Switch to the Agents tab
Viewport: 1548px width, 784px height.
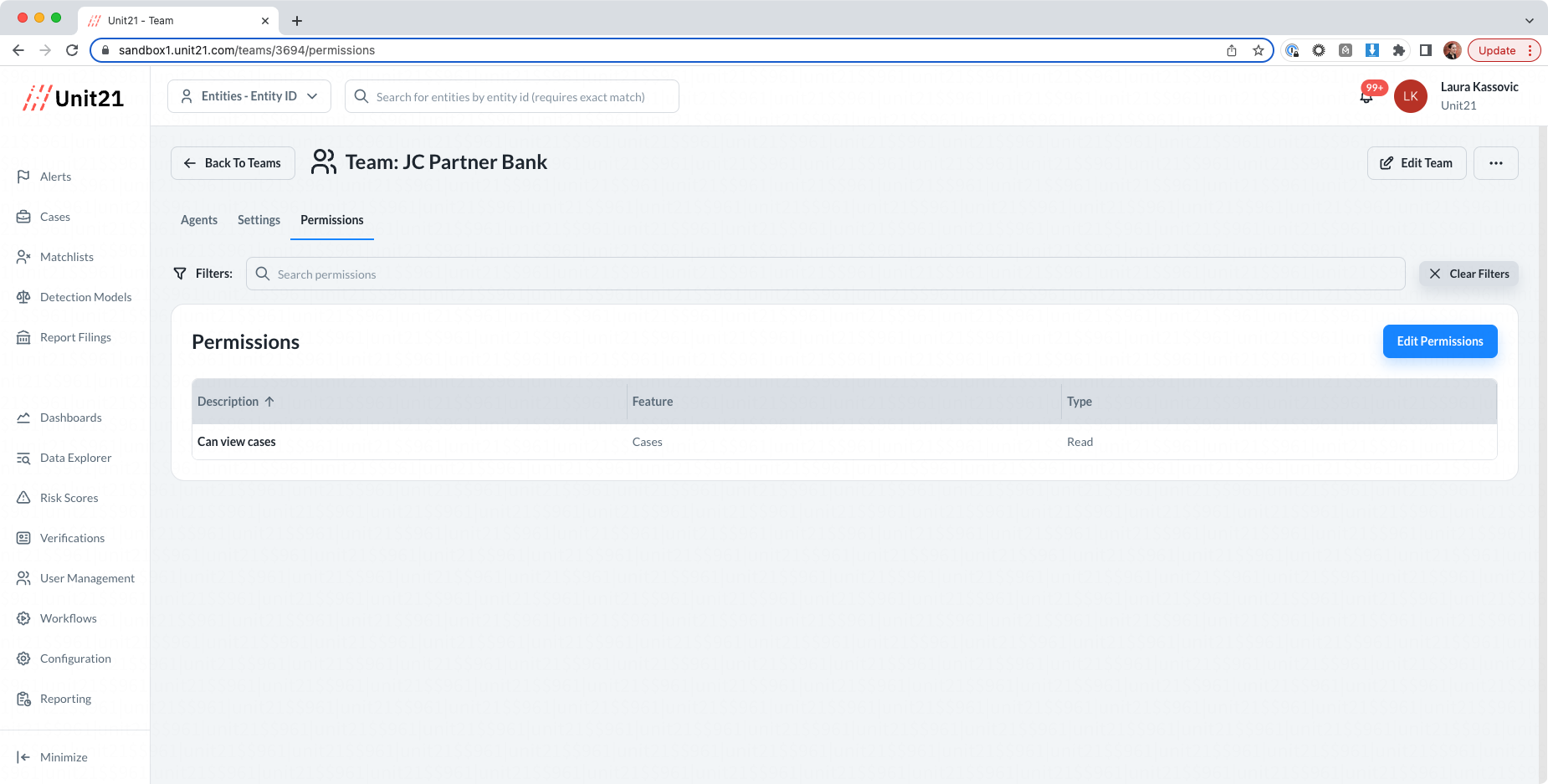(199, 220)
